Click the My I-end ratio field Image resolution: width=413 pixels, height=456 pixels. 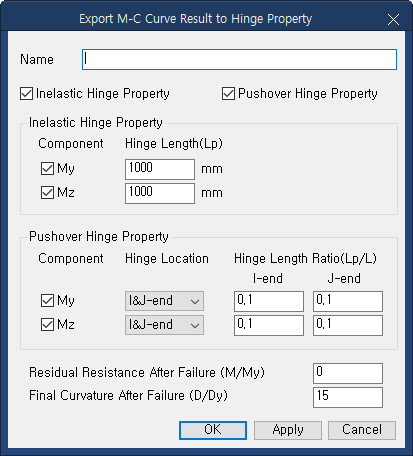coord(269,301)
